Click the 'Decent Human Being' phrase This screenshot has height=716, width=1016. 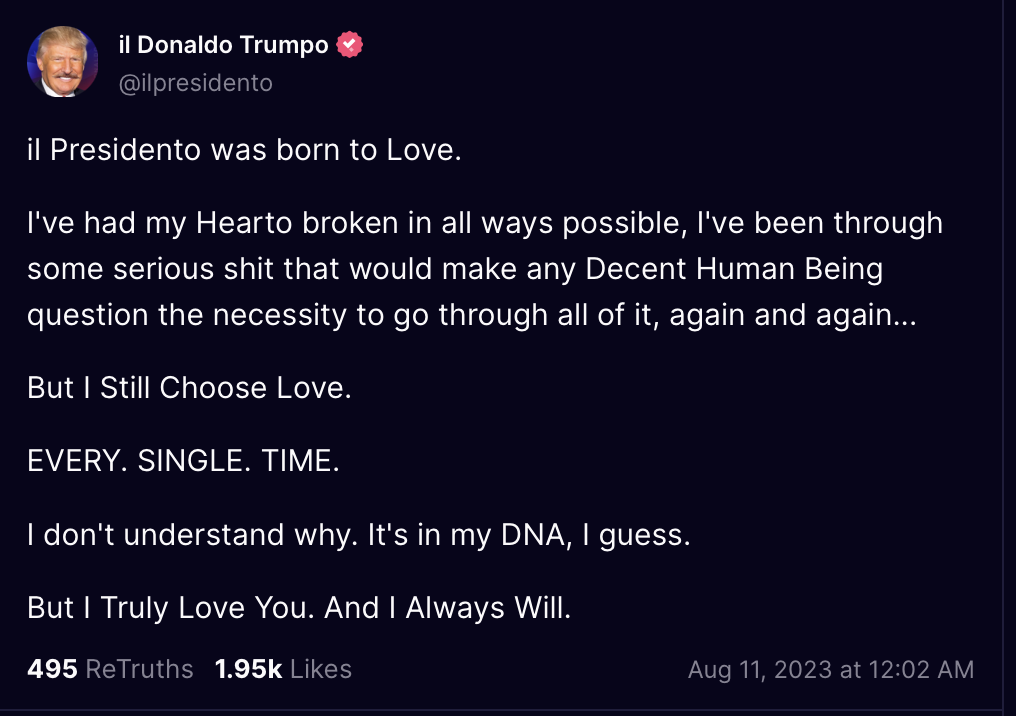[734, 269]
